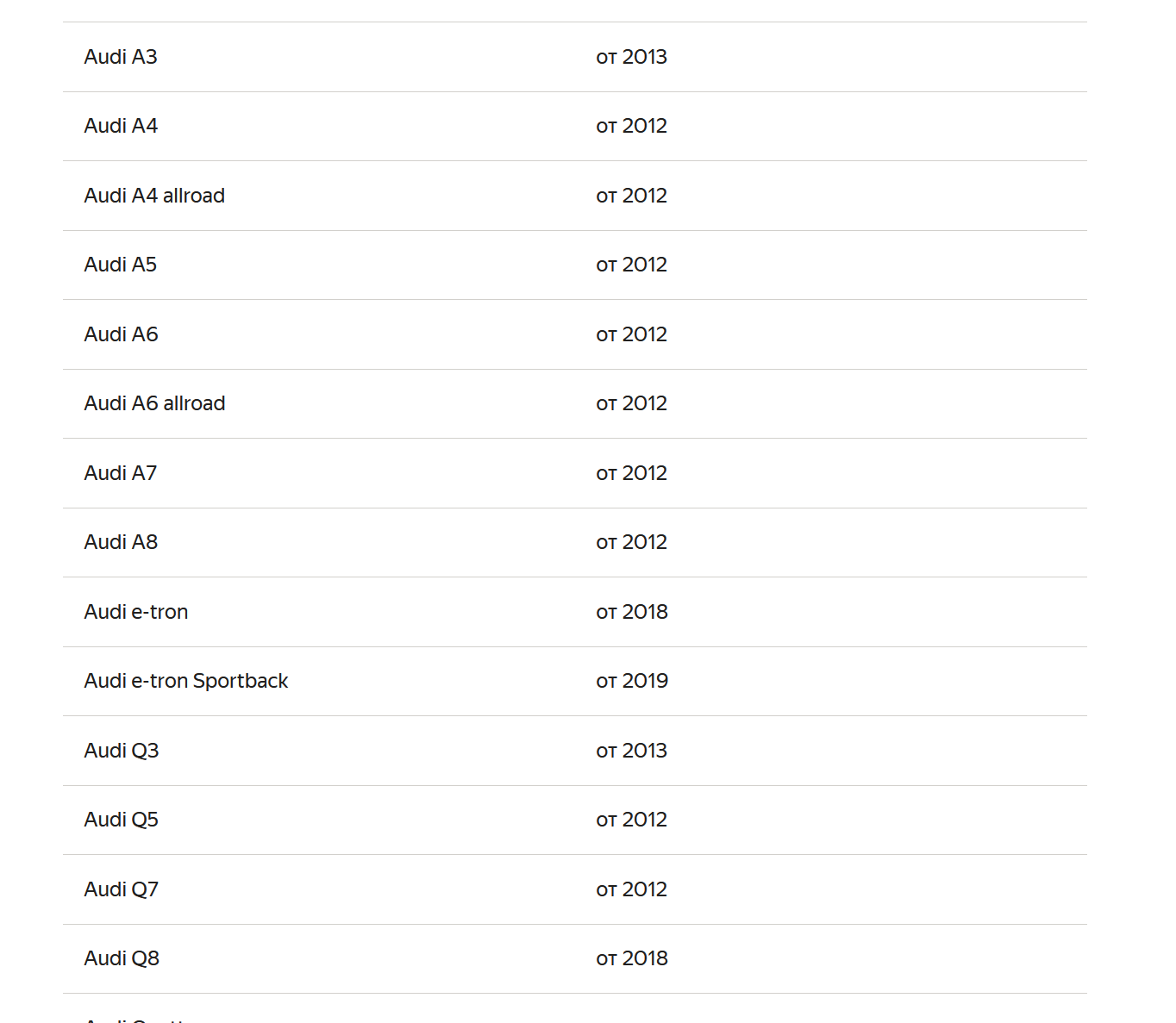The image size is (1176, 1023).
Task: Select the Audi A3 row
Action: pos(575,57)
